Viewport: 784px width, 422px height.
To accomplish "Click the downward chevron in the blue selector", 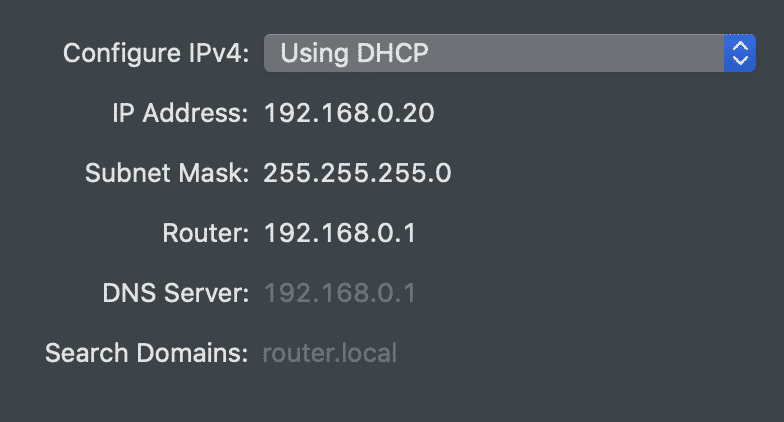I will (740, 60).
